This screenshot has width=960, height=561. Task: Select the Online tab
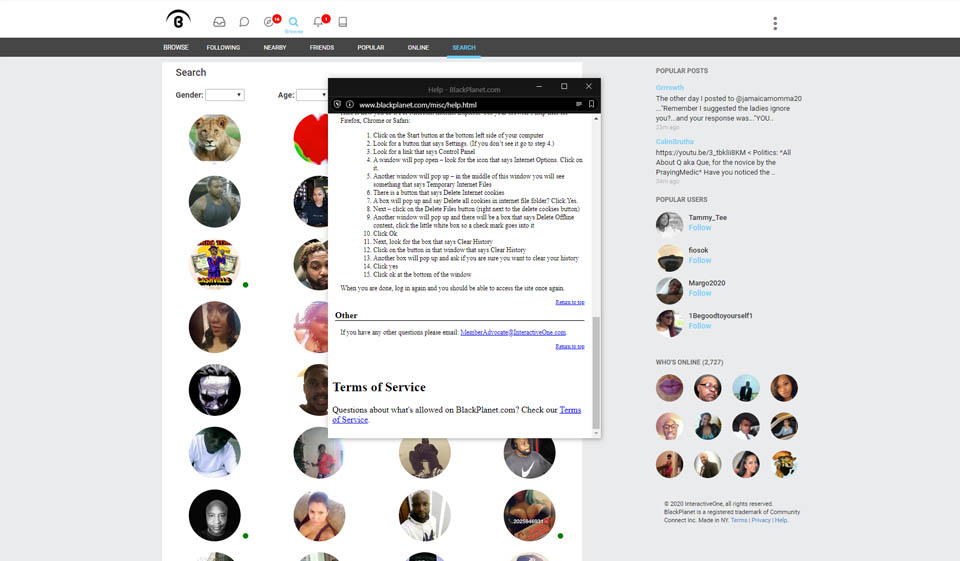[418, 47]
